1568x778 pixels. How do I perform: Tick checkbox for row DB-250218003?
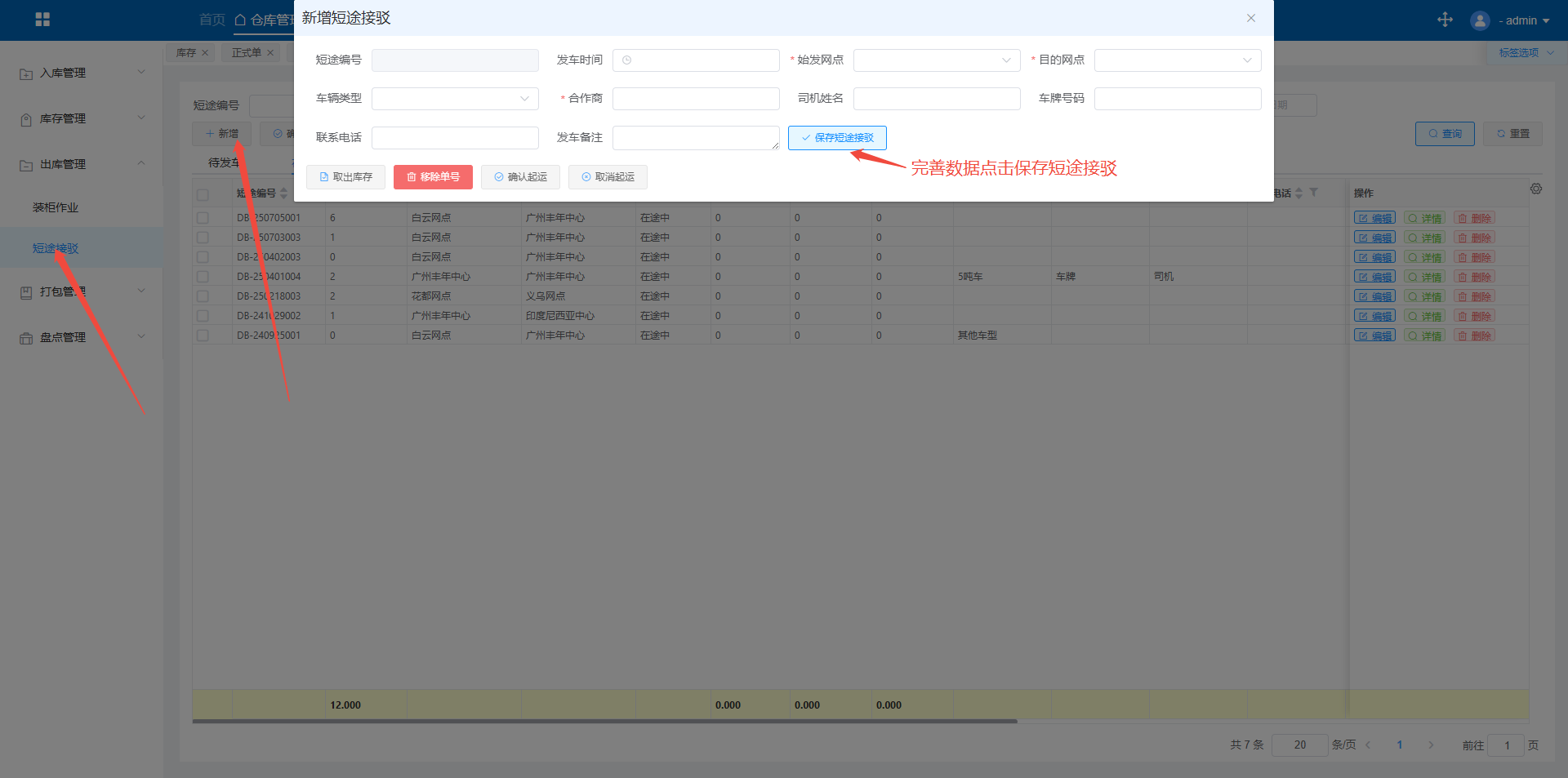pyautogui.click(x=203, y=296)
